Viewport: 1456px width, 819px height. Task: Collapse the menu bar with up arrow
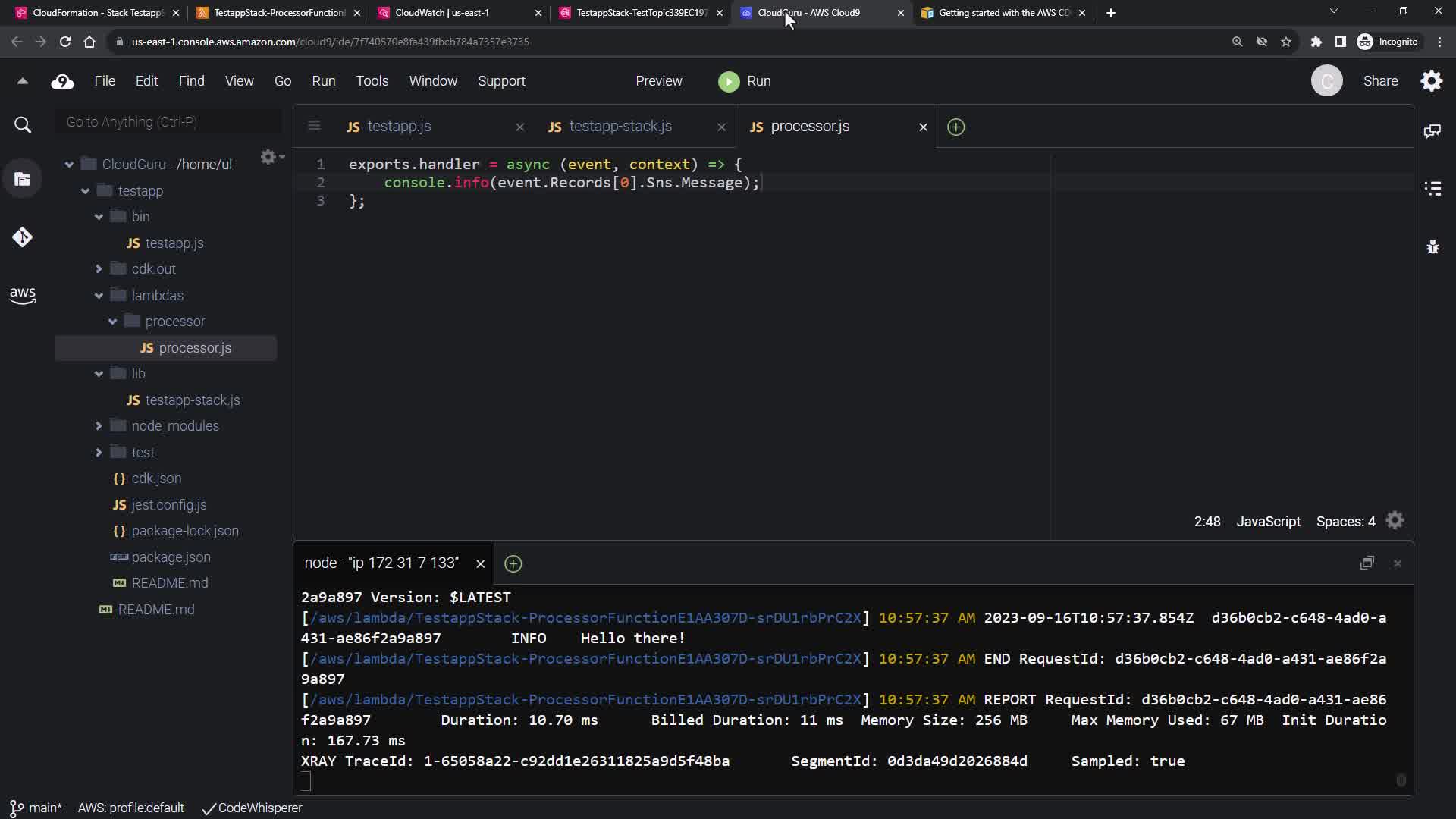(22, 81)
